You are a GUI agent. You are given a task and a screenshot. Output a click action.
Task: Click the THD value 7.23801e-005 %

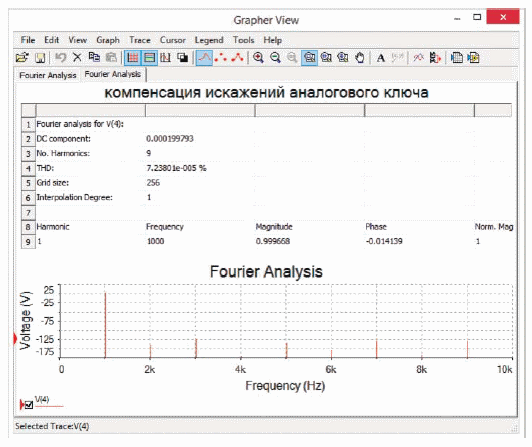176,168
